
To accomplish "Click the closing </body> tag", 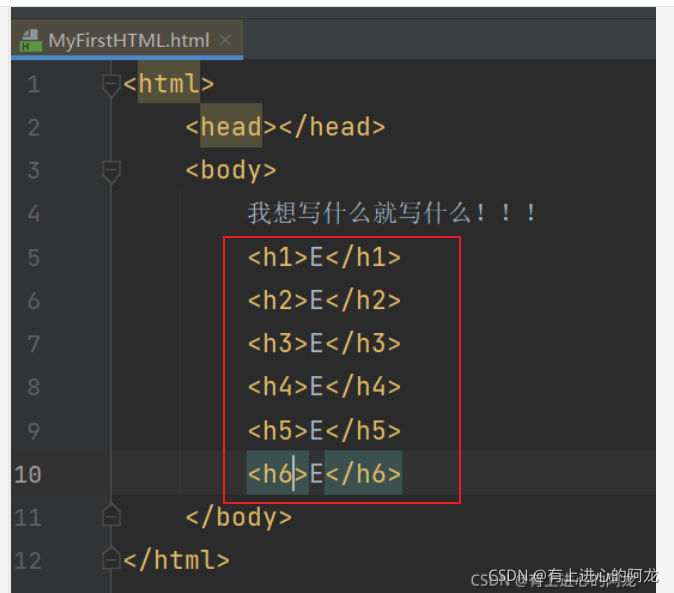I will pos(239,517).
